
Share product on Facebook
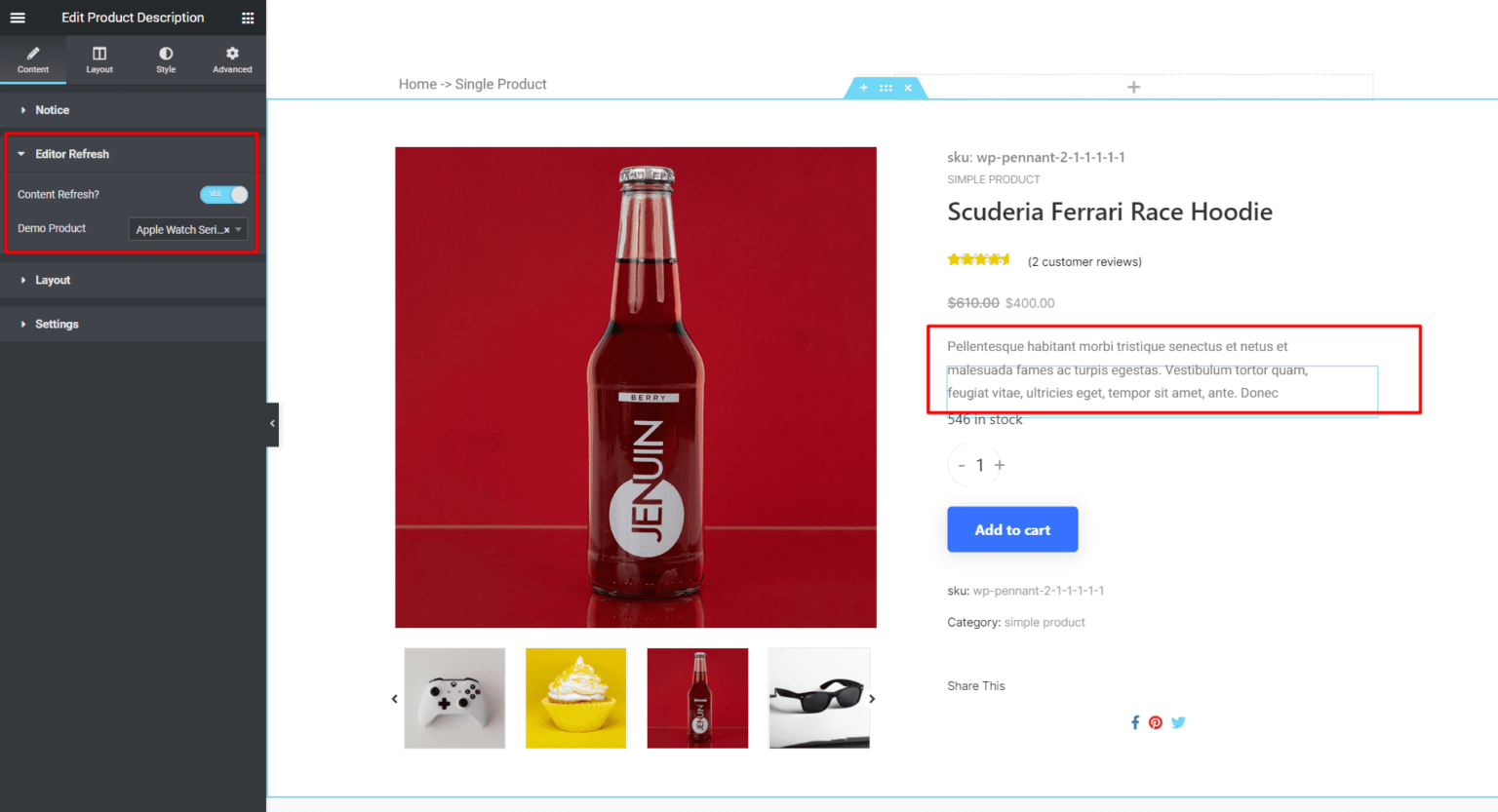(1135, 722)
